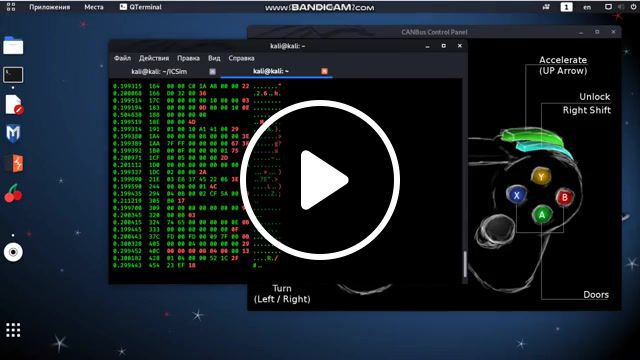Click the Accelerate (UP Arrow) label
This screenshot has height=360, width=640.
coord(563,65)
